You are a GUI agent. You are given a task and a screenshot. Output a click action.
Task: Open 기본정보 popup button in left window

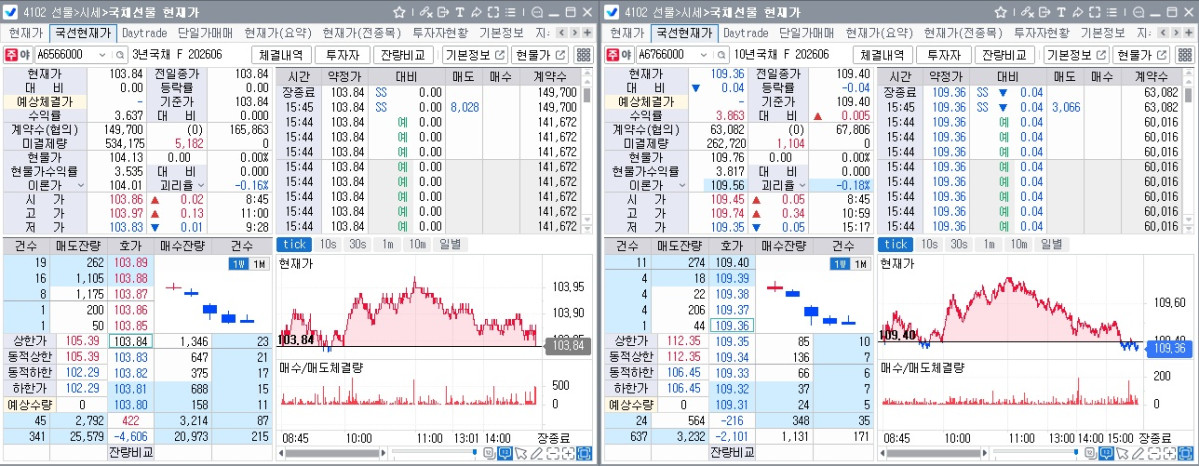(x=476, y=55)
